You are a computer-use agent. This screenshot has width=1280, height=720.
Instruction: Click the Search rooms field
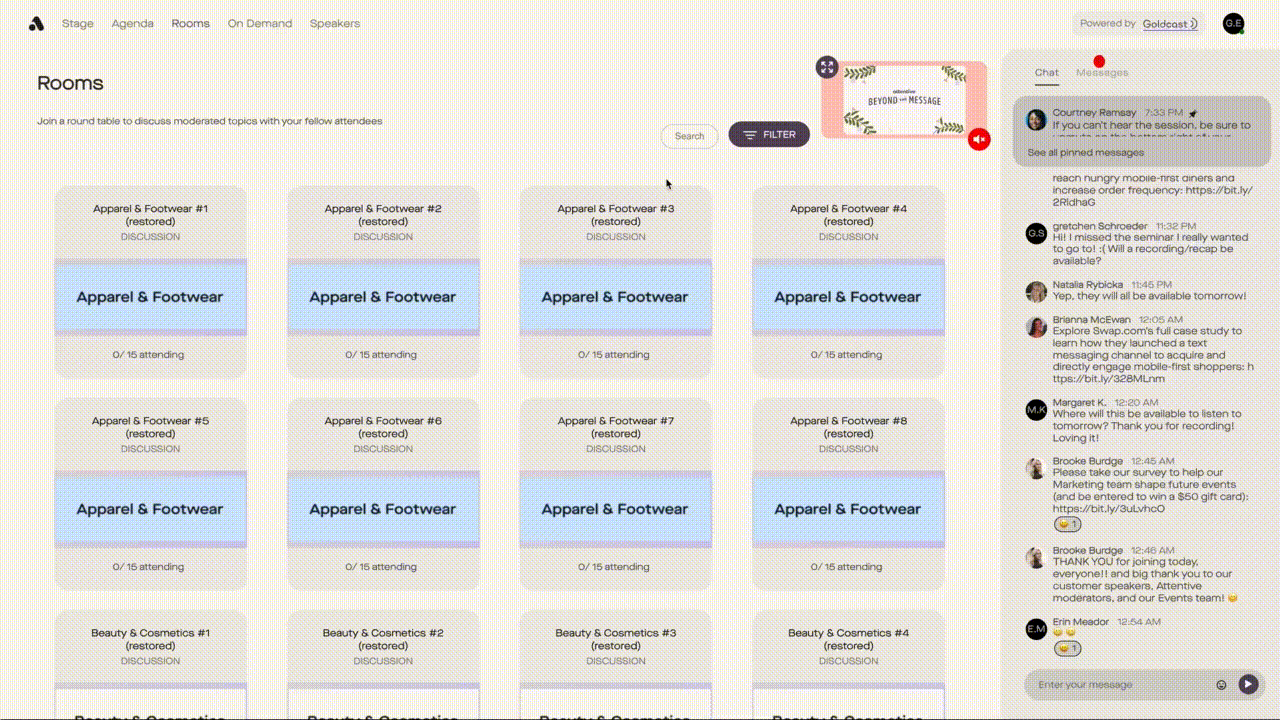tap(689, 136)
